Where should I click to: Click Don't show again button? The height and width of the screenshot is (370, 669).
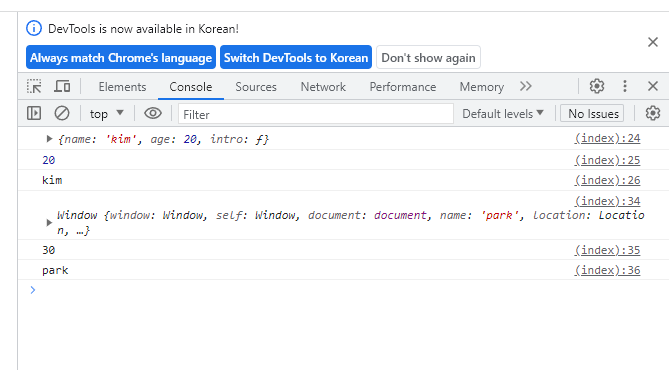[428, 57]
